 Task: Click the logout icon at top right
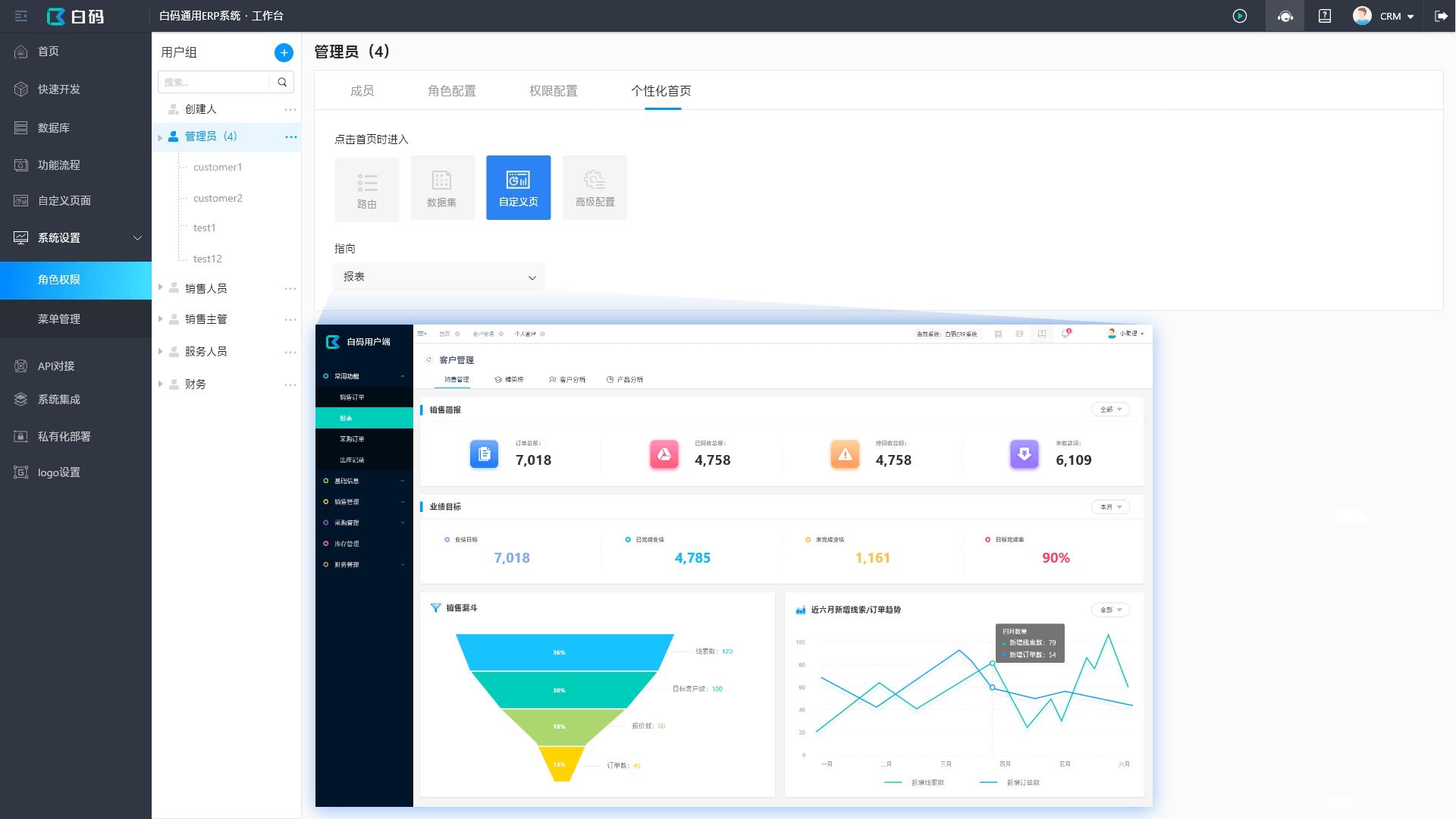tap(1441, 16)
